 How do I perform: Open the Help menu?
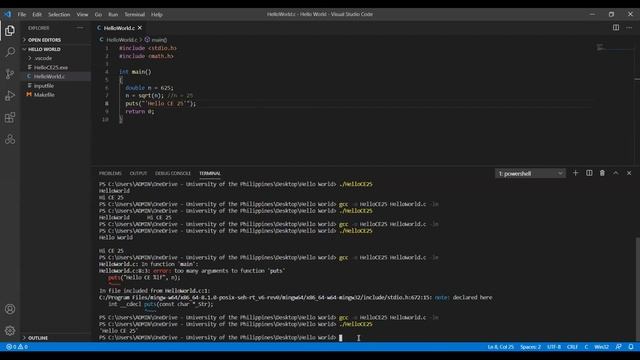tap(157, 14)
